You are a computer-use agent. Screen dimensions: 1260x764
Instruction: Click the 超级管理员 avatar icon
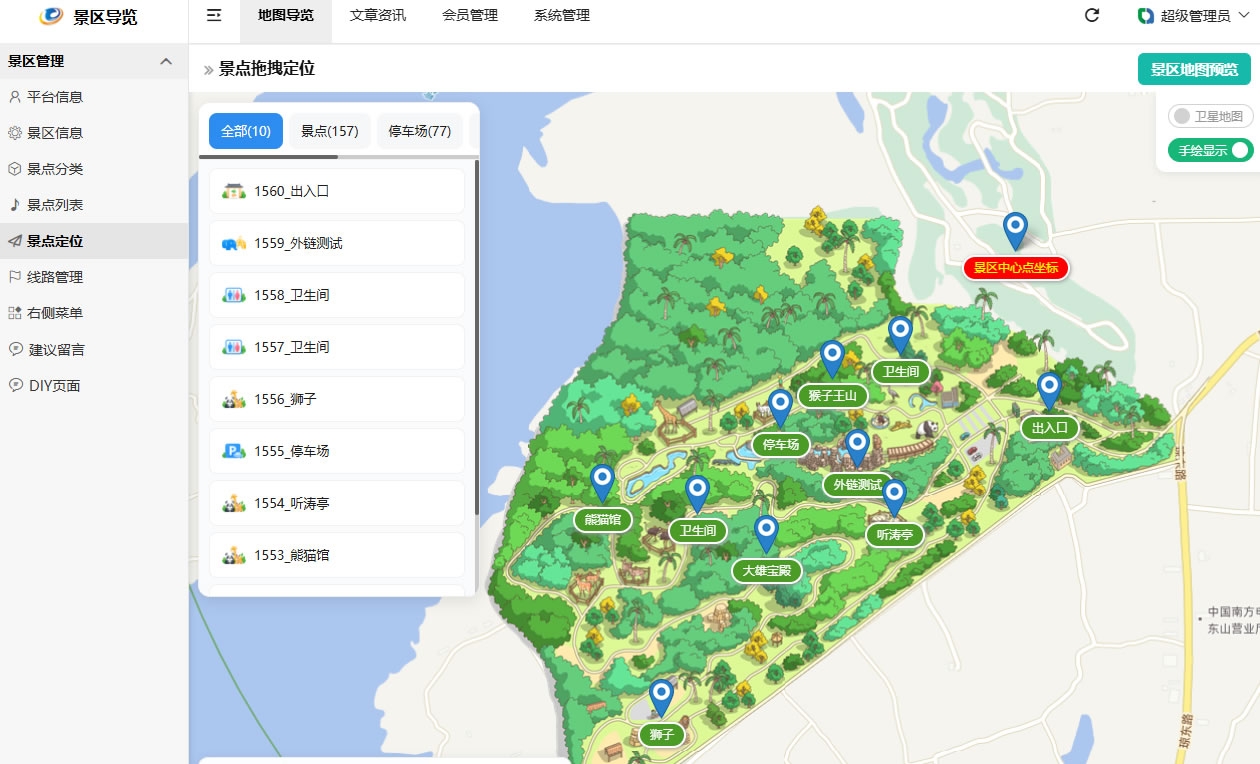coord(1146,16)
